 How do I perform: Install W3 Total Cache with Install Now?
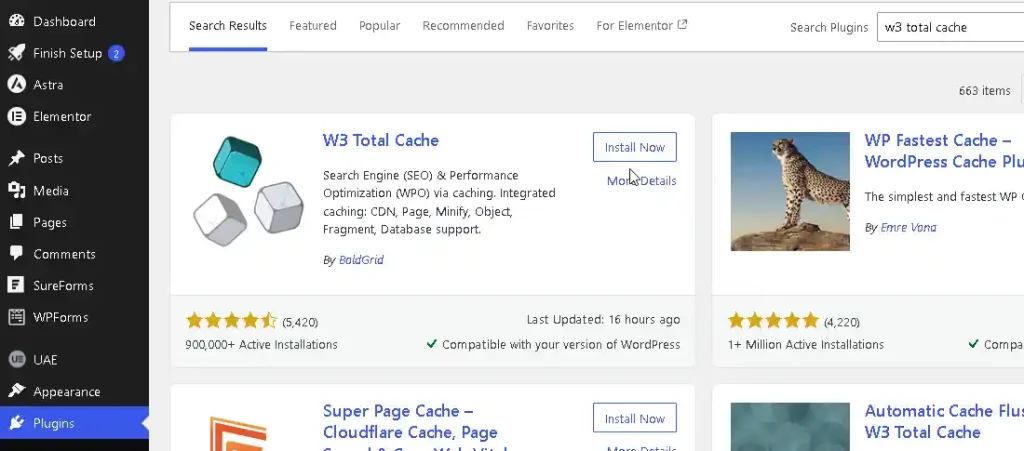[x=635, y=147]
